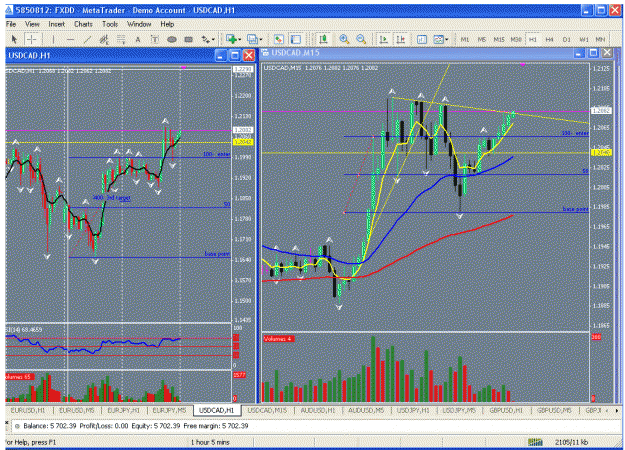Switch to USDCAD,M15 chart tab
The height and width of the screenshot is (450, 625).
[x=267, y=410]
